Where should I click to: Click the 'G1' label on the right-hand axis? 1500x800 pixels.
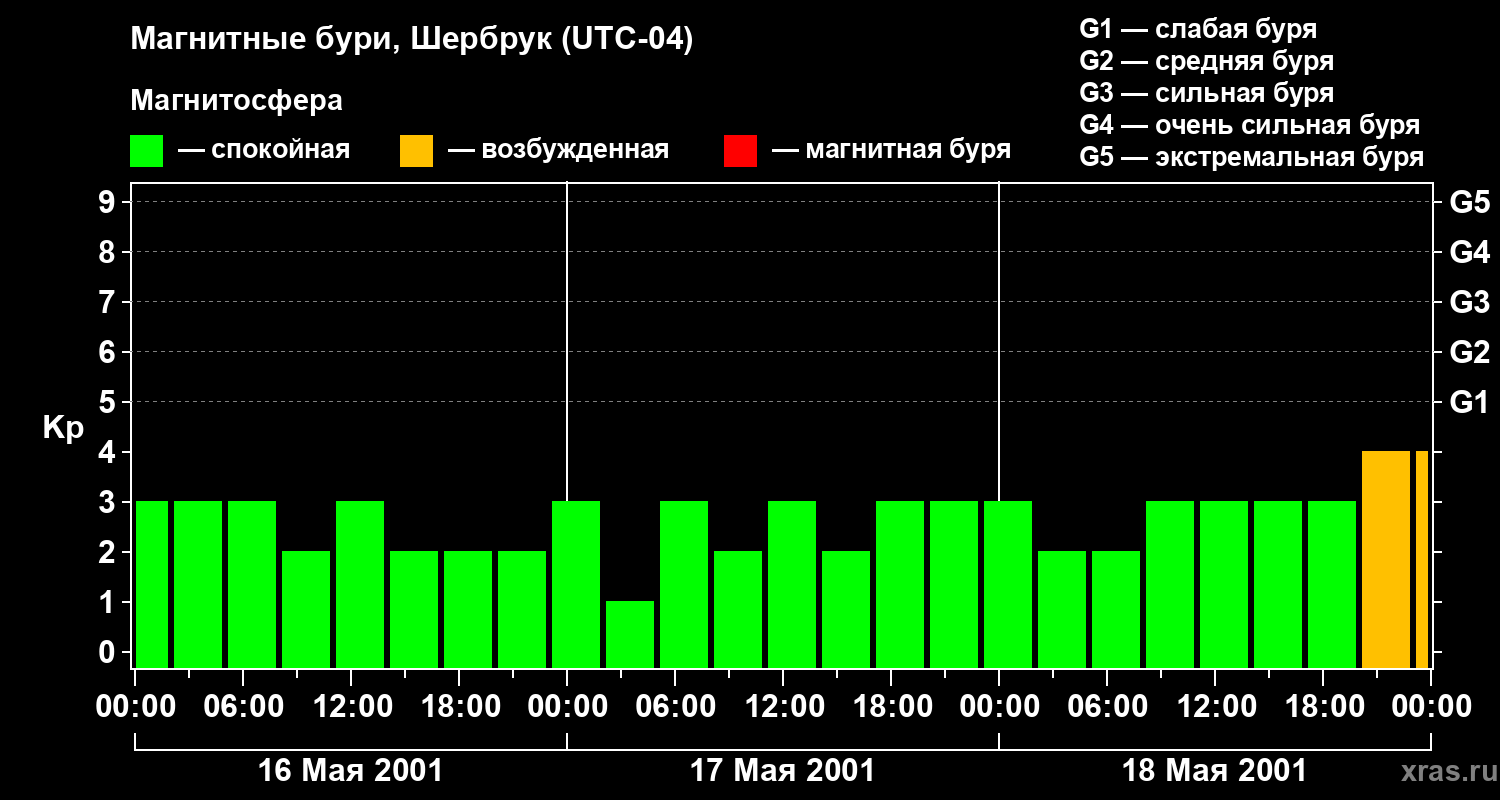click(1470, 403)
